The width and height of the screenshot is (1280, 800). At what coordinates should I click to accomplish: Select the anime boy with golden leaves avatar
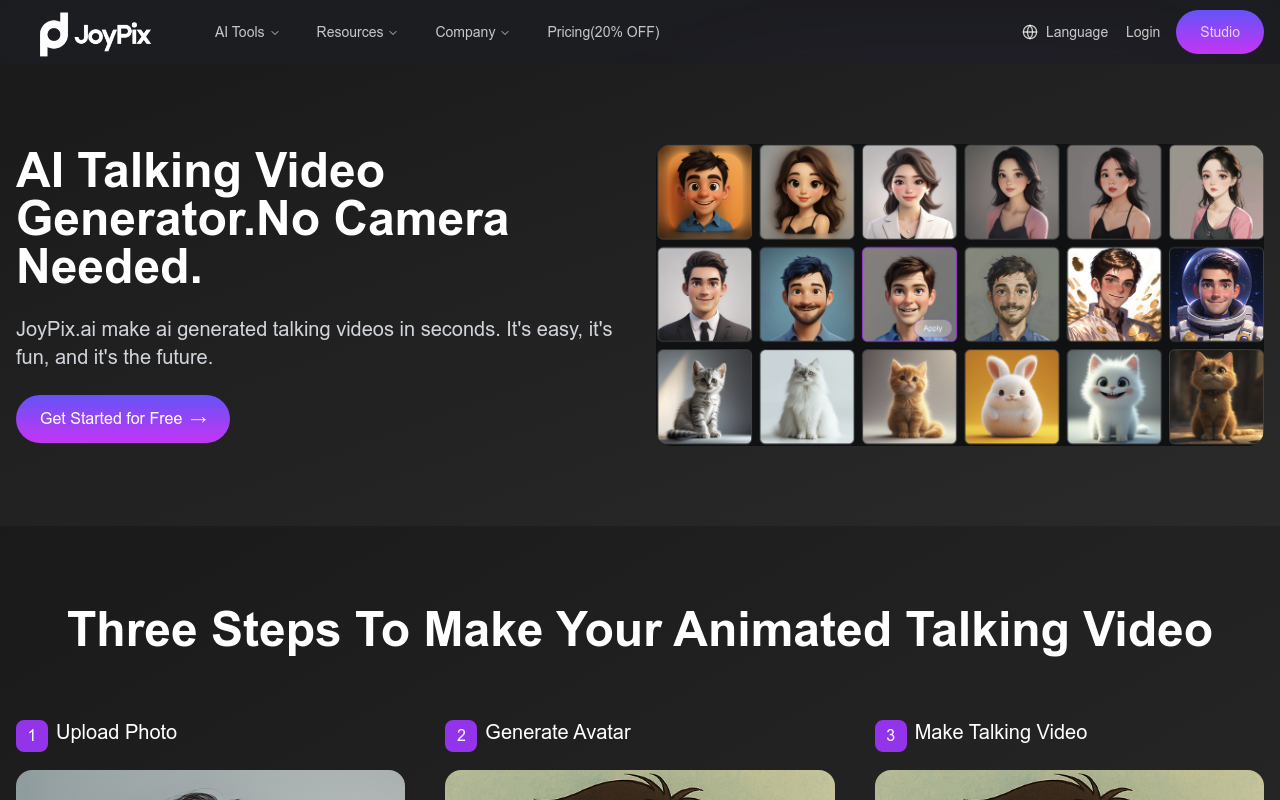click(1114, 295)
